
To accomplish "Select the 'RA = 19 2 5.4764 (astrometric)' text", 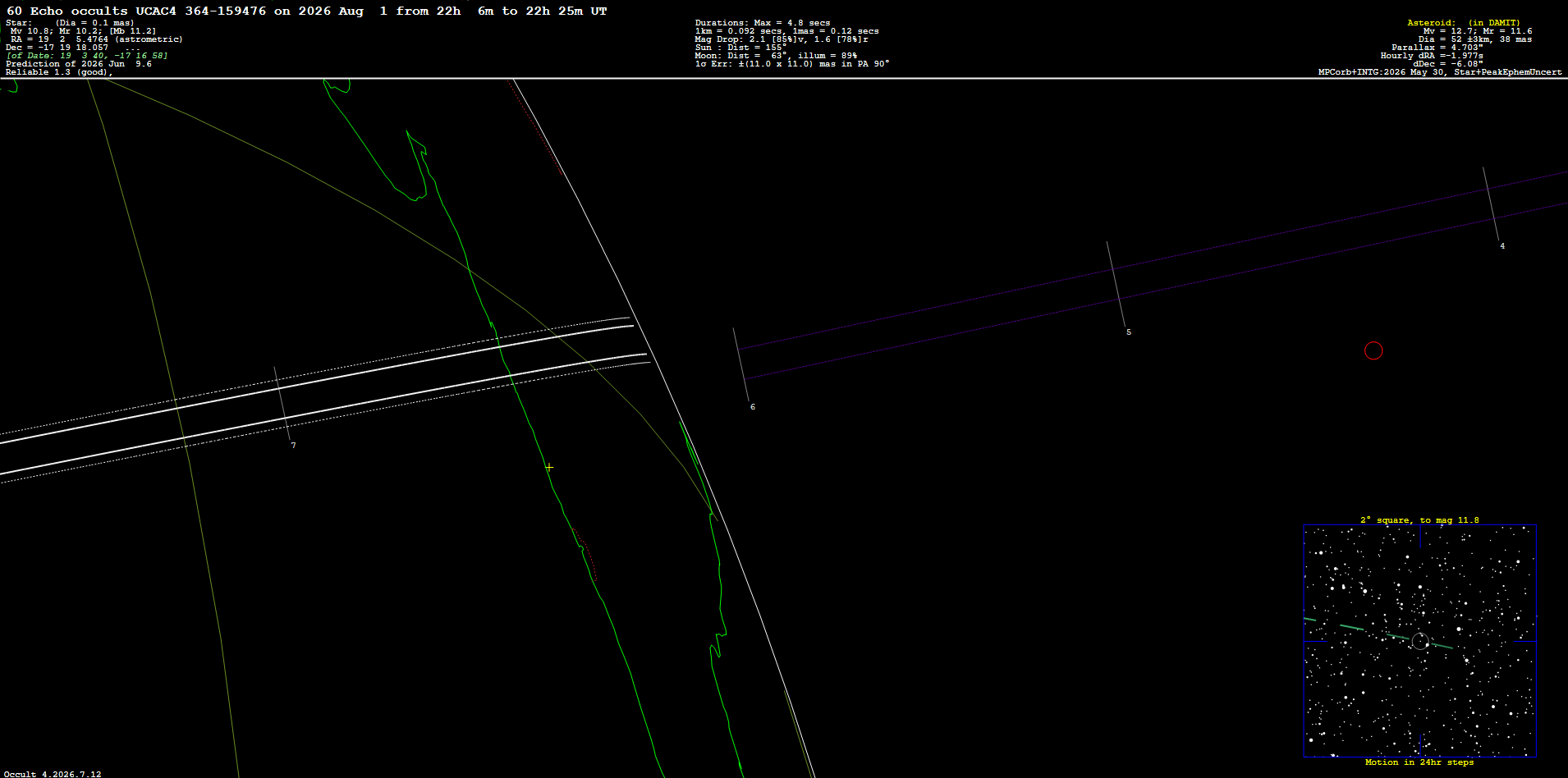I will pyautogui.click(x=97, y=39).
